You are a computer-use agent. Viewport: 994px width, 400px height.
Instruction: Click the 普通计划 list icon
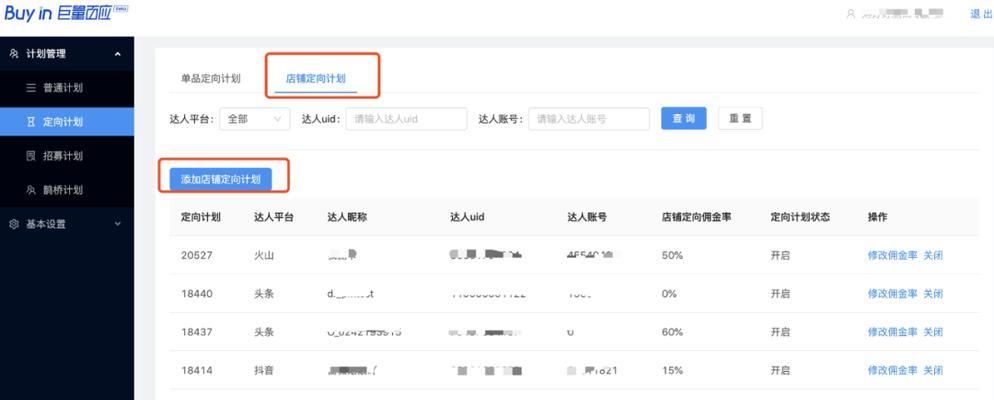pos(31,88)
